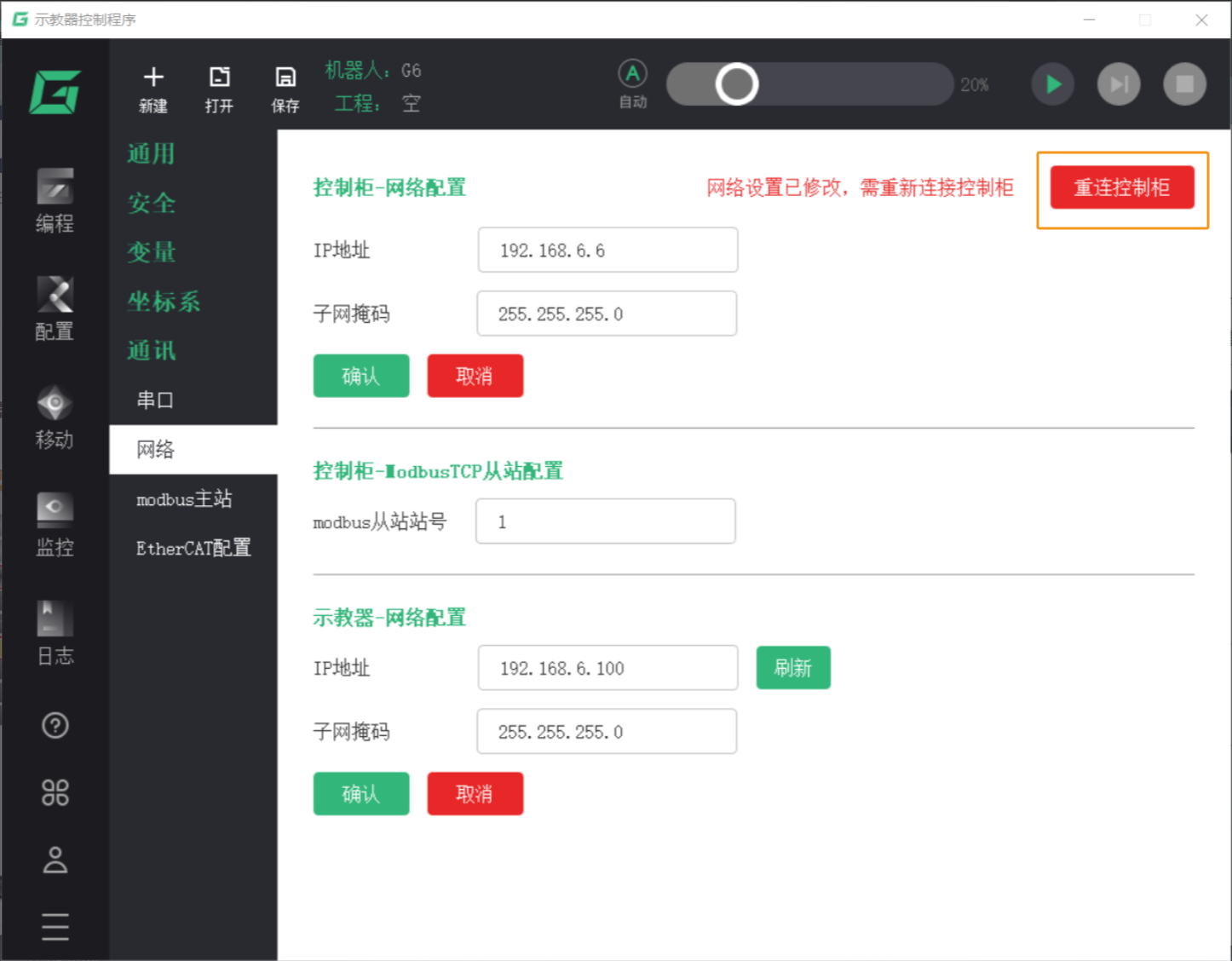
Task: Click the 工程: 空 project label
Action: click(x=377, y=103)
